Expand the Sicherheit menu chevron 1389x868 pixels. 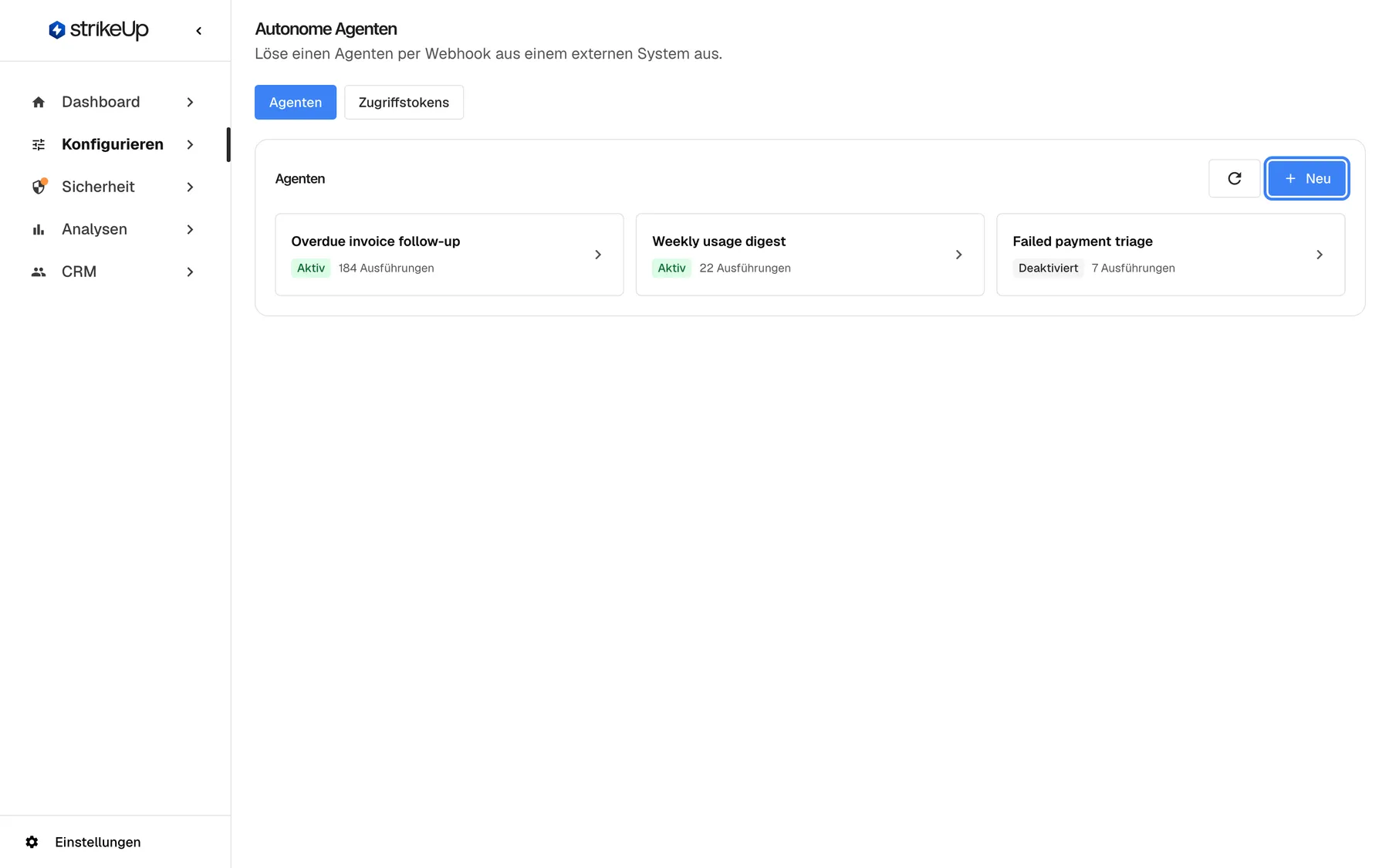coord(190,187)
